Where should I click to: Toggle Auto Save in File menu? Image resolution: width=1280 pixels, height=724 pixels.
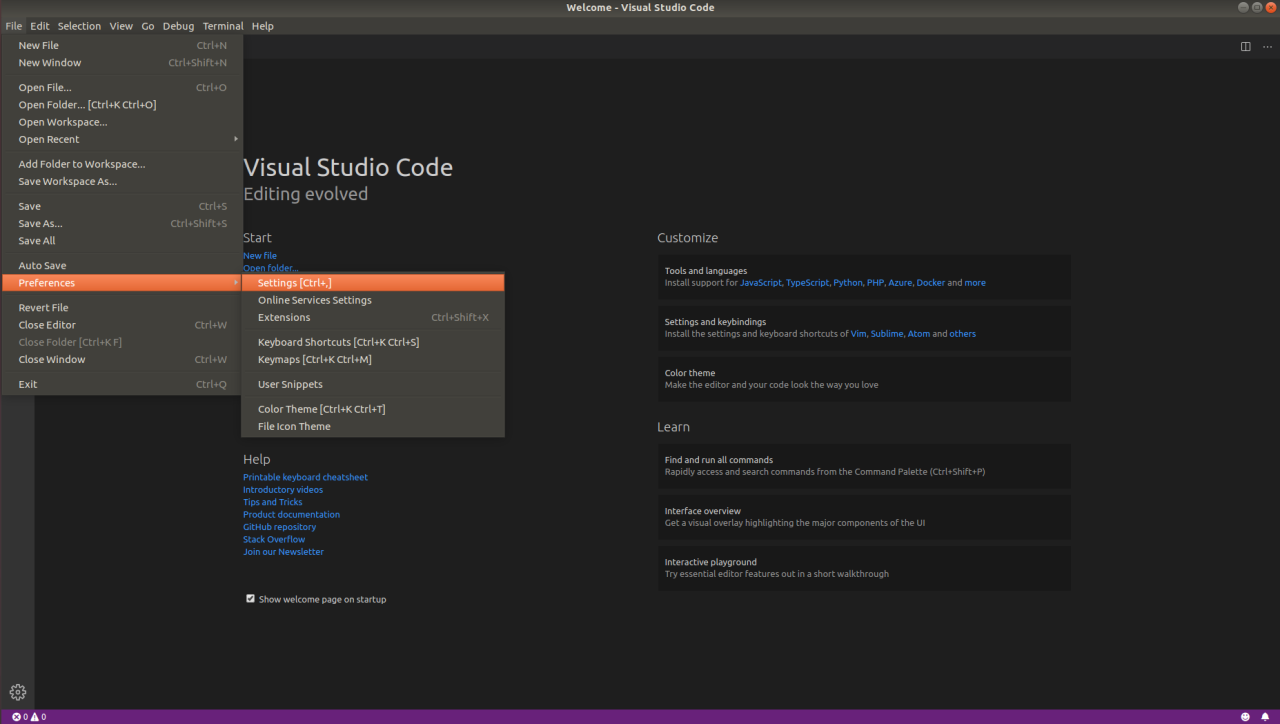[122, 266]
